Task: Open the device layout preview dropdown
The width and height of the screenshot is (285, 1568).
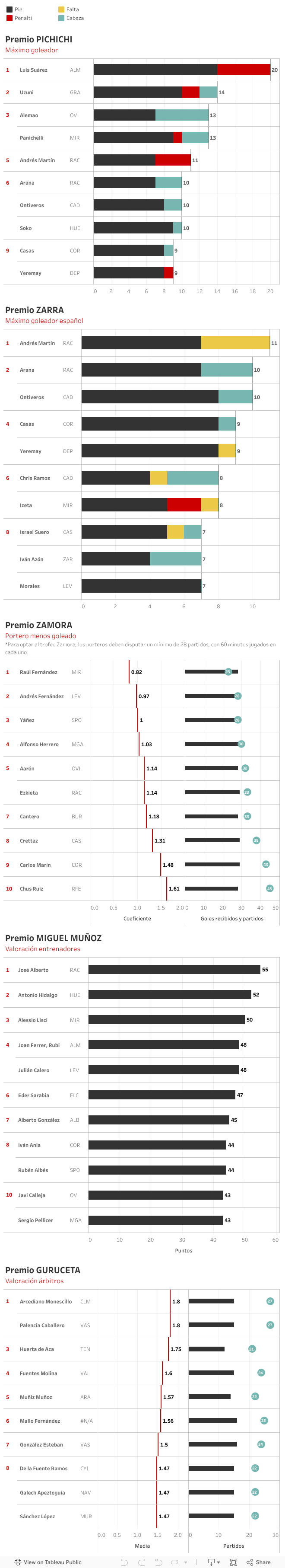Action: click(x=214, y=1562)
